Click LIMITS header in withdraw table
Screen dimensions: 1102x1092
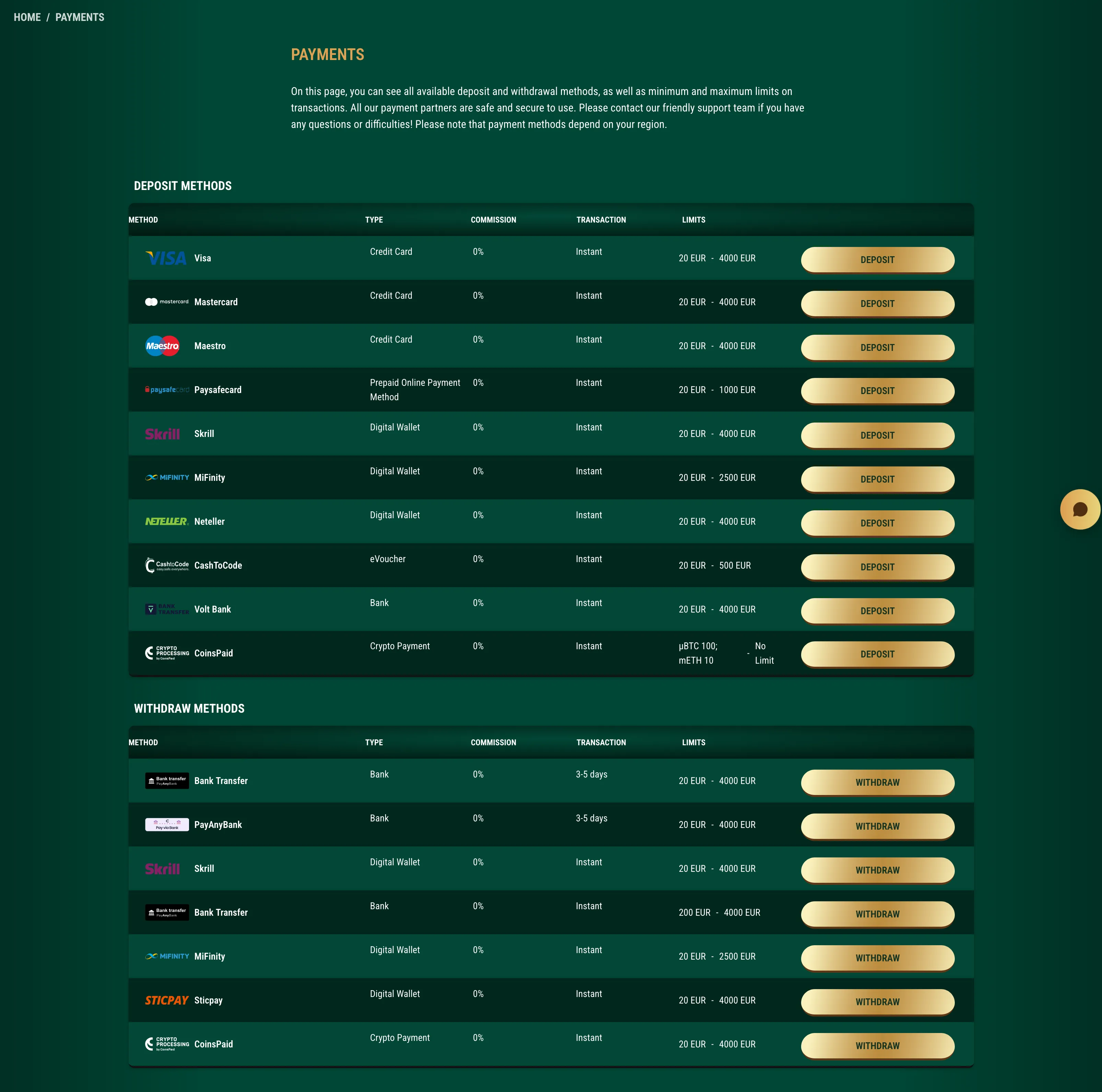(x=694, y=743)
